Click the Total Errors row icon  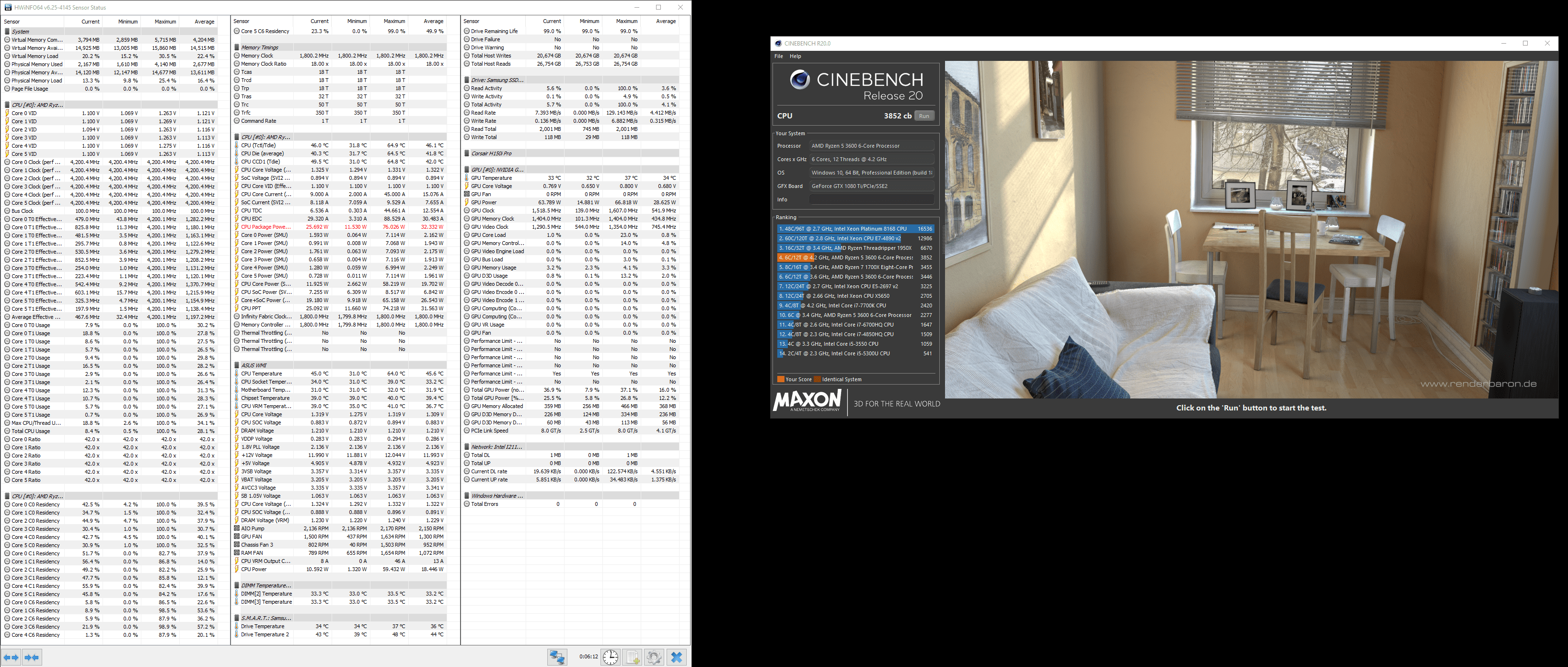pos(467,504)
